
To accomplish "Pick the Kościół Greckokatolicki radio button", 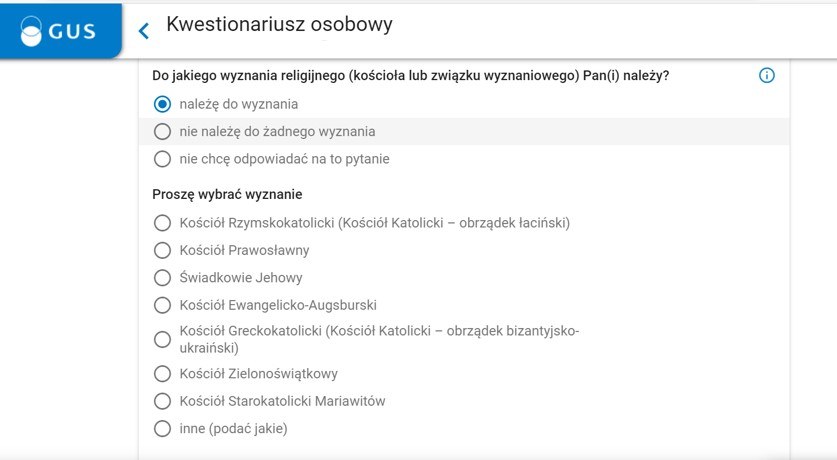I will tap(162, 339).
